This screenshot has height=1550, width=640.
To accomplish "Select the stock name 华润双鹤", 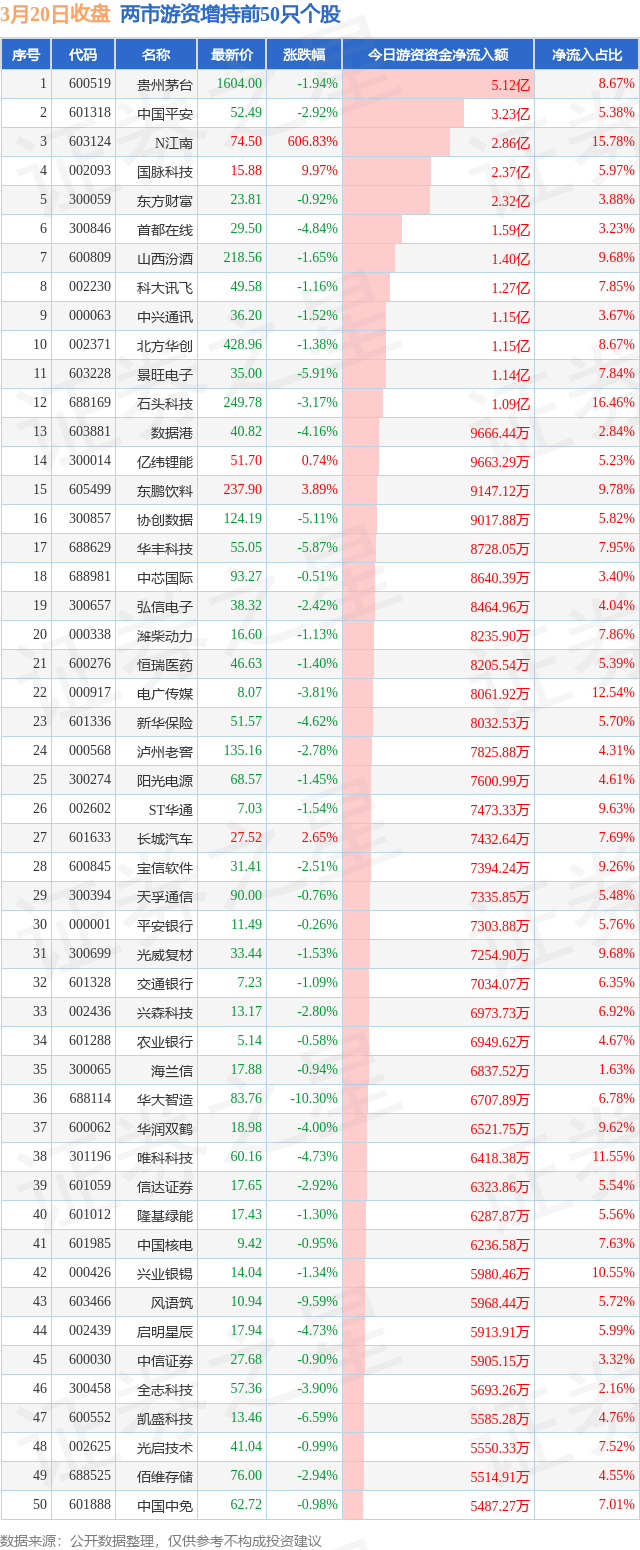I will click(166, 1129).
